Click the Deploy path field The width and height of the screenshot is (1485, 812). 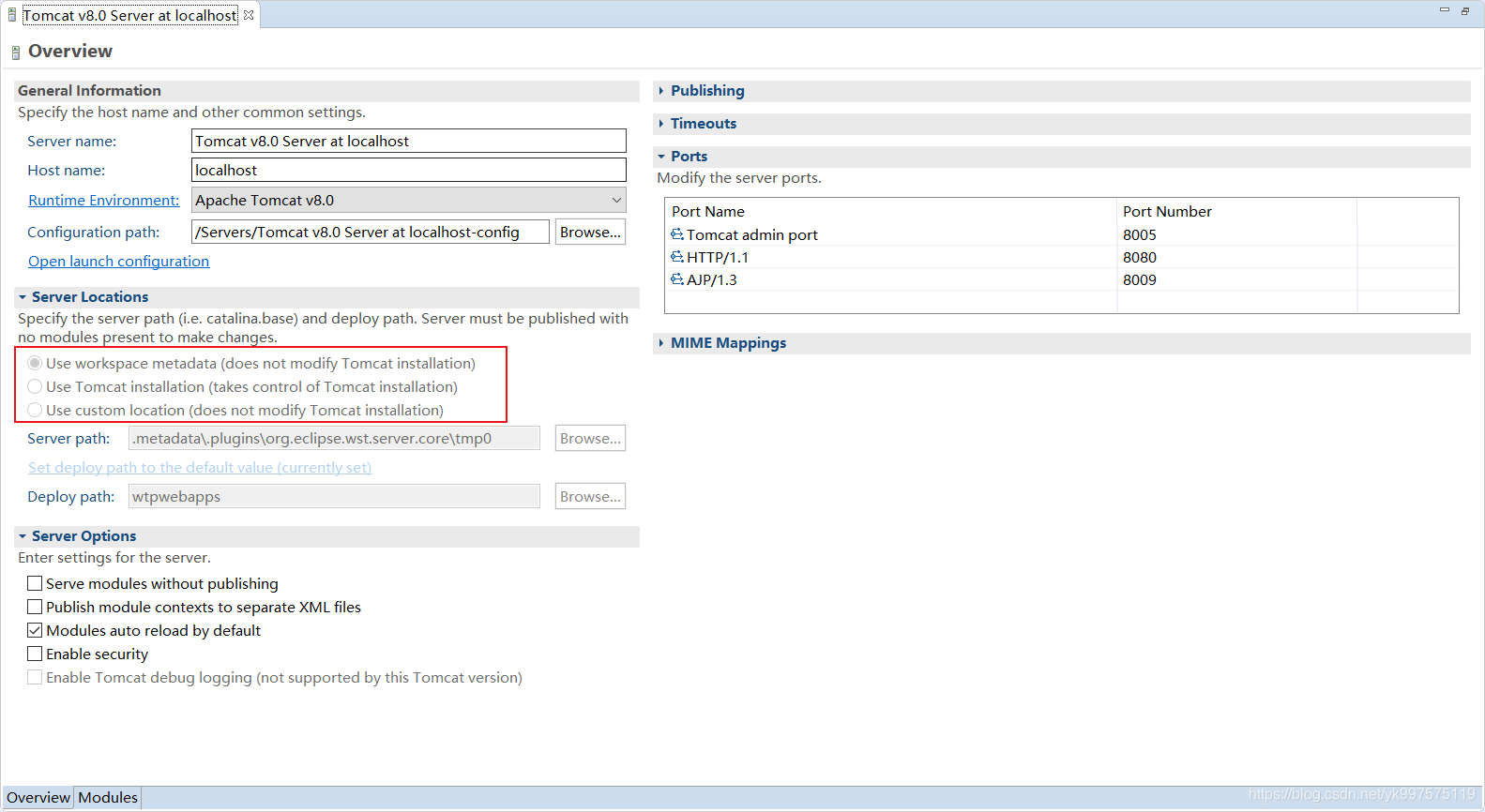(x=334, y=496)
